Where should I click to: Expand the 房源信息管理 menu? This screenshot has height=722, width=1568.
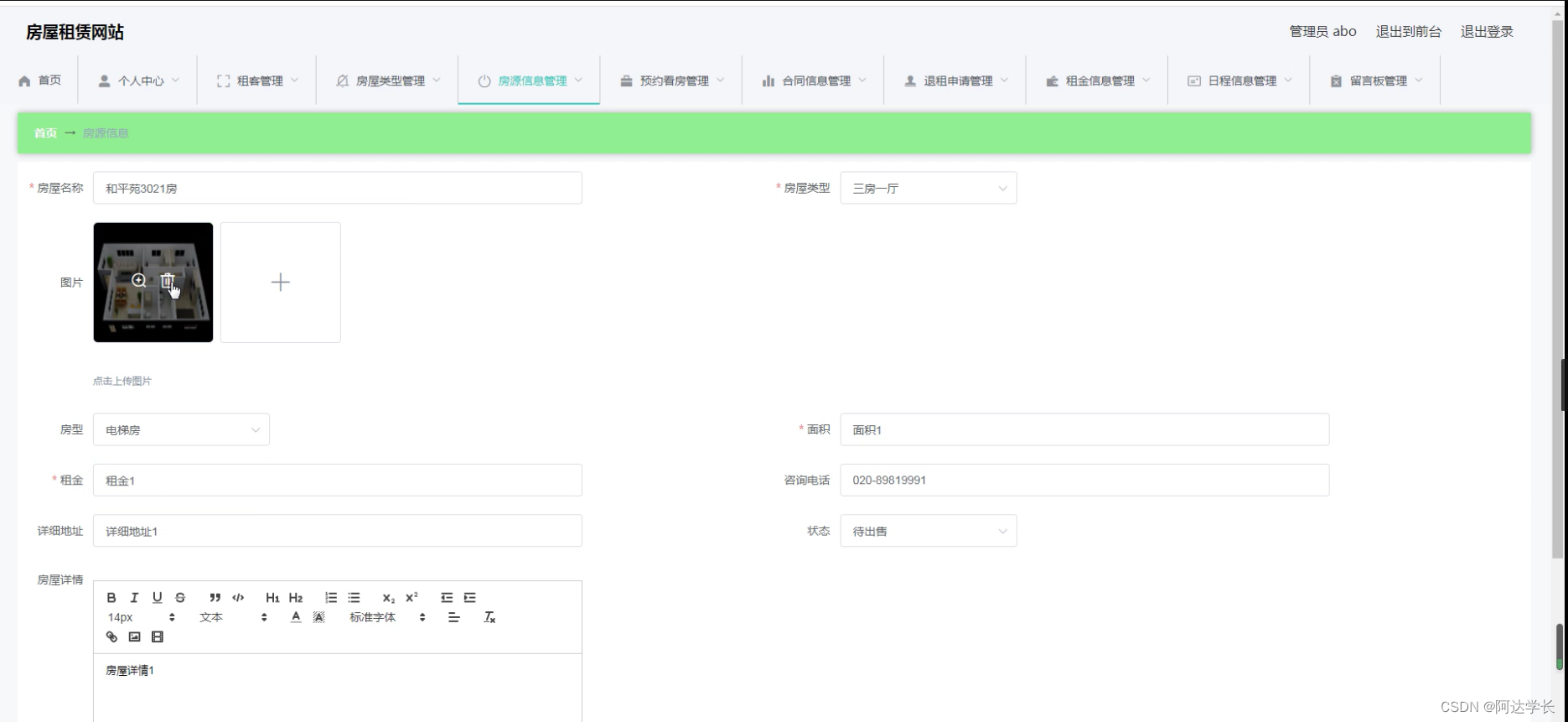(530, 81)
